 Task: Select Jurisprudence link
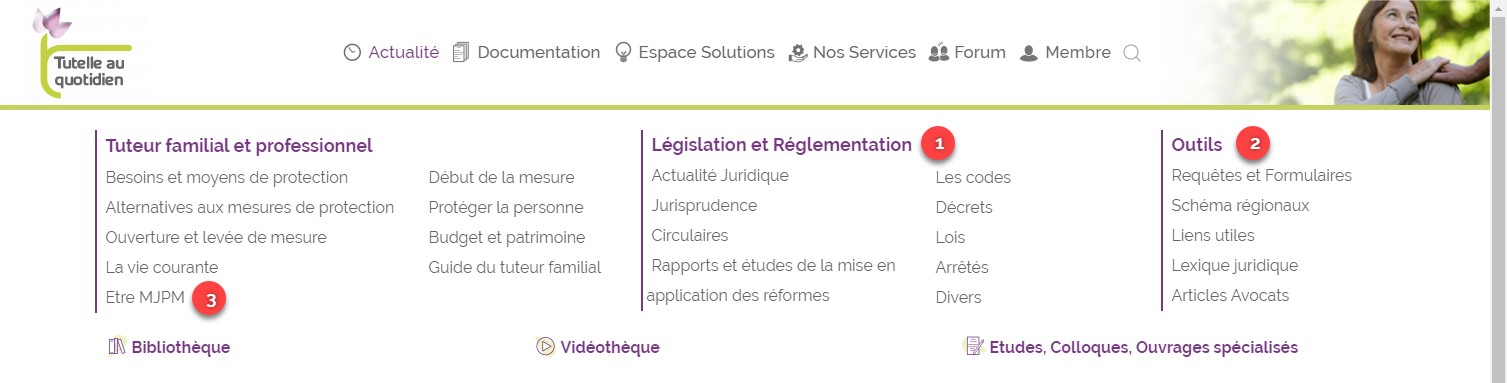[x=704, y=206]
